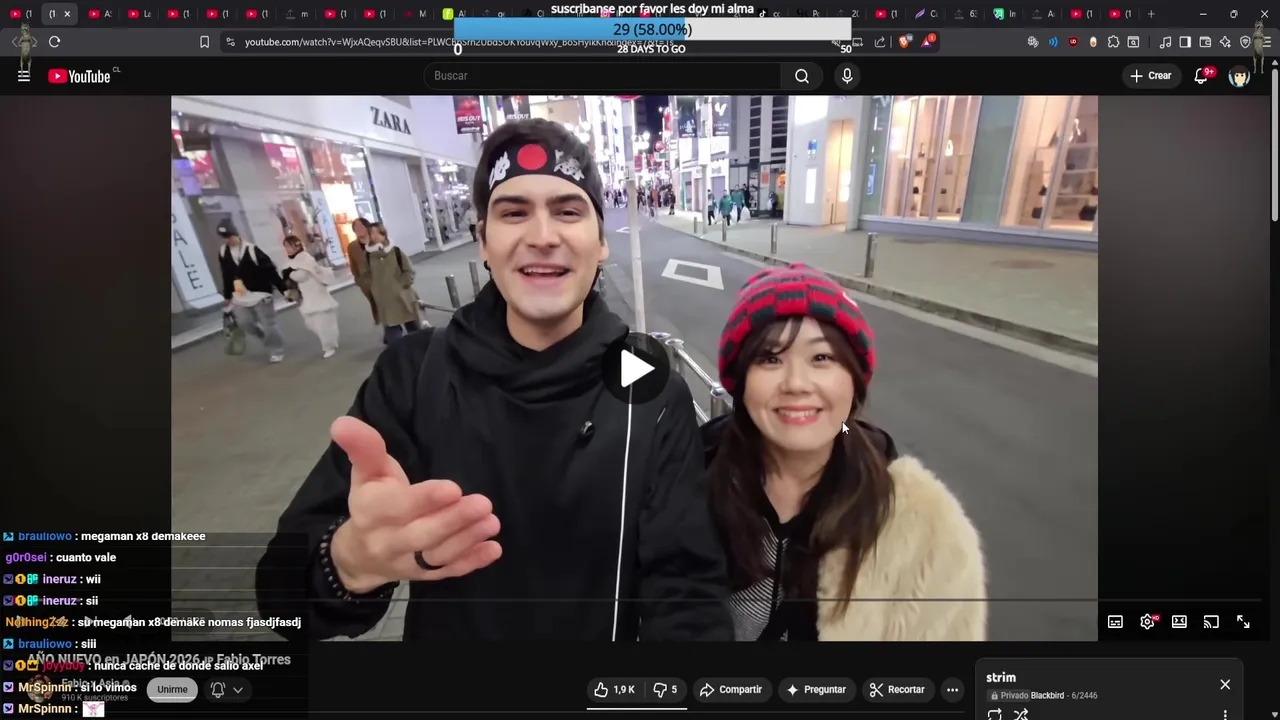Enter fullscreen on the video player
Image resolution: width=1280 pixels, height=720 pixels.
coord(1243,622)
